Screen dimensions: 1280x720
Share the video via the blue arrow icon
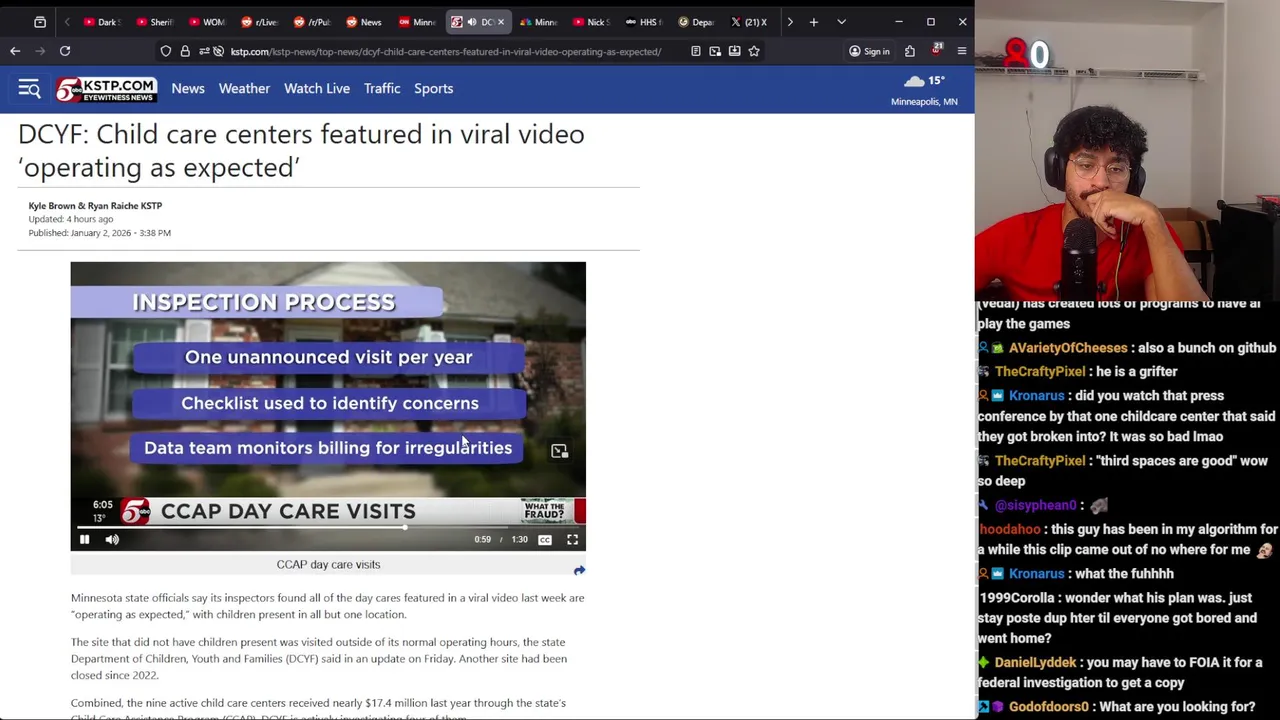point(579,570)
